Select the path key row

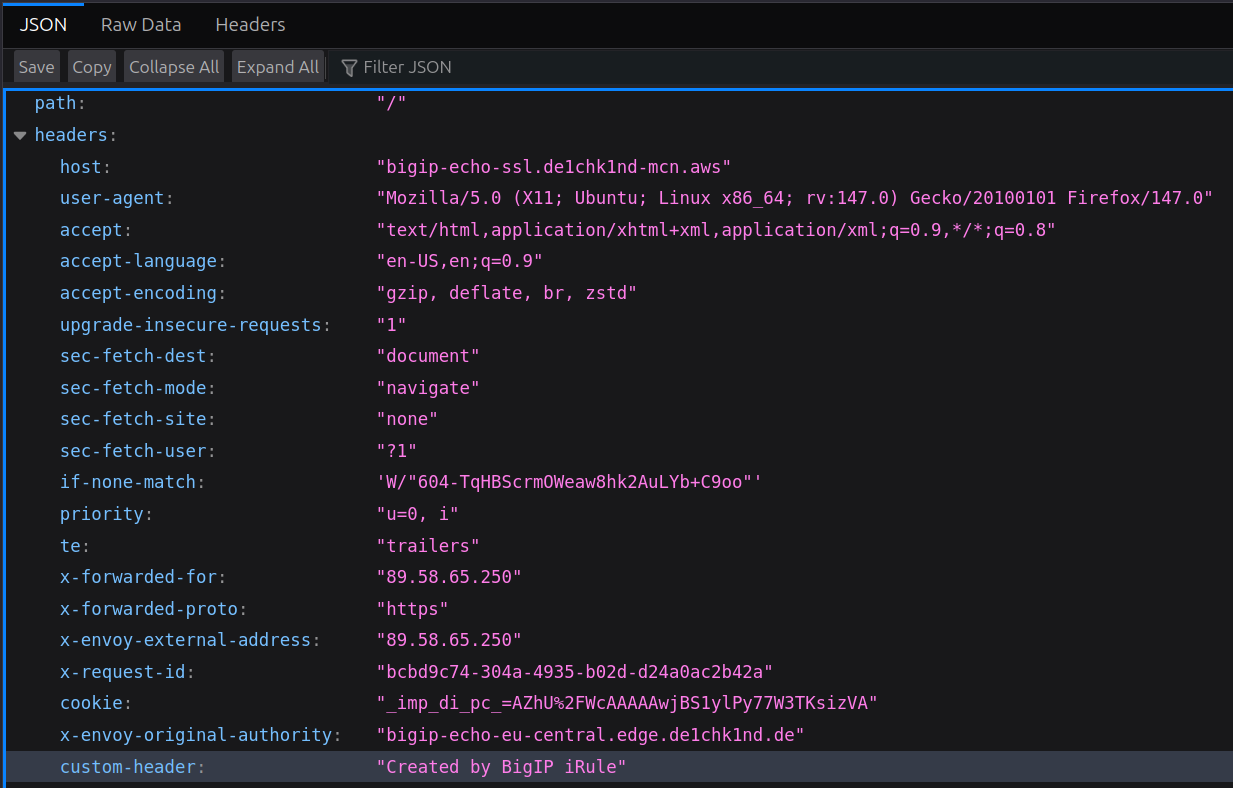click(619, 103)
